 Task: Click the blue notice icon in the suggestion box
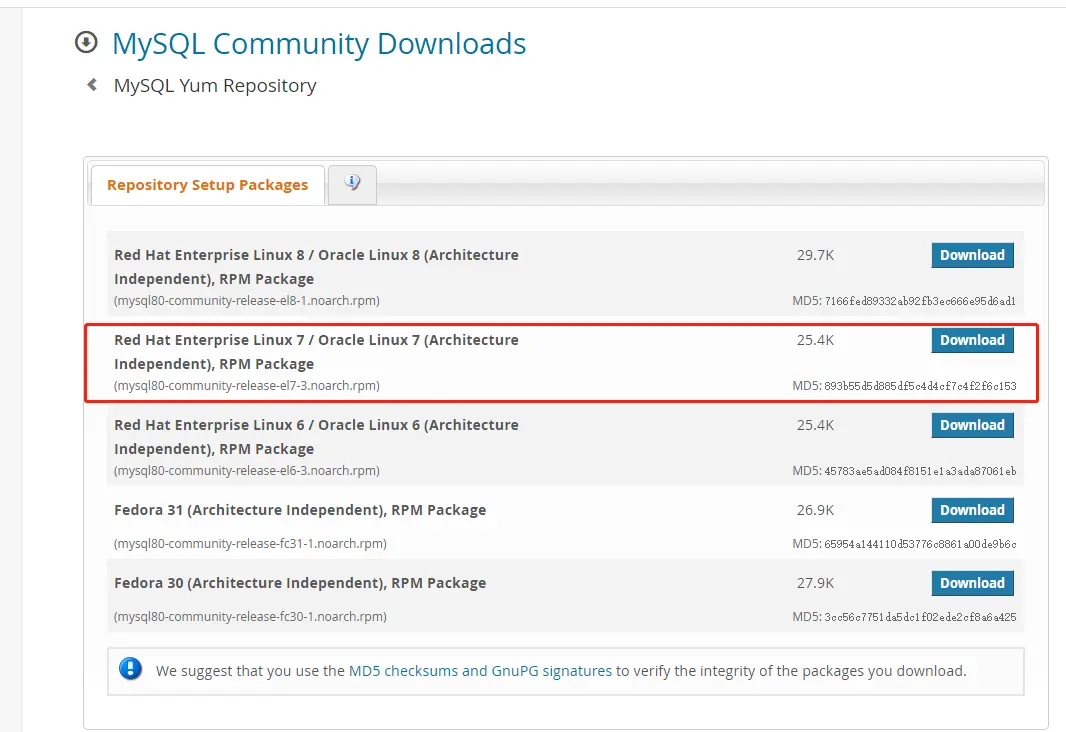point(131,670)
